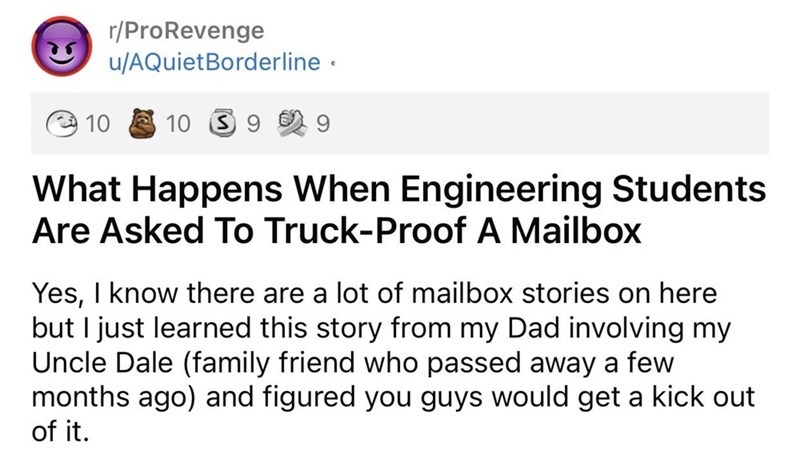Click the count 9 beside the Silver award
The height and width of the screenshot is (454, 800).
click(x=253, y=124)
